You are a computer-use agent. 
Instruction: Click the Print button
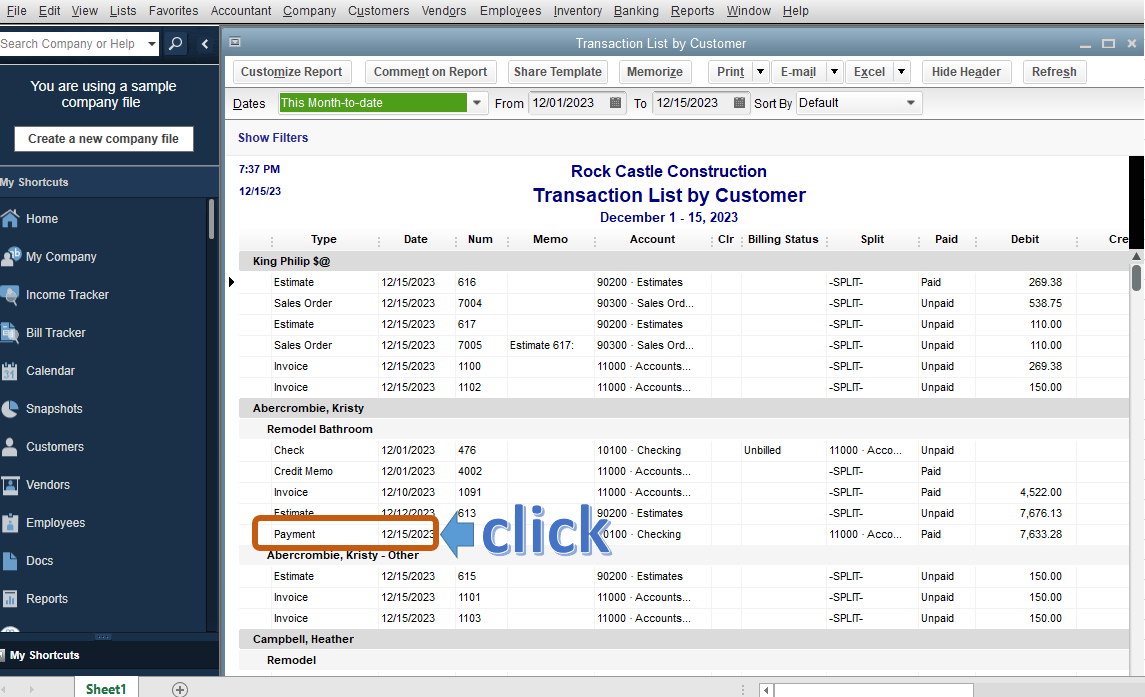[x=730, y=72]
